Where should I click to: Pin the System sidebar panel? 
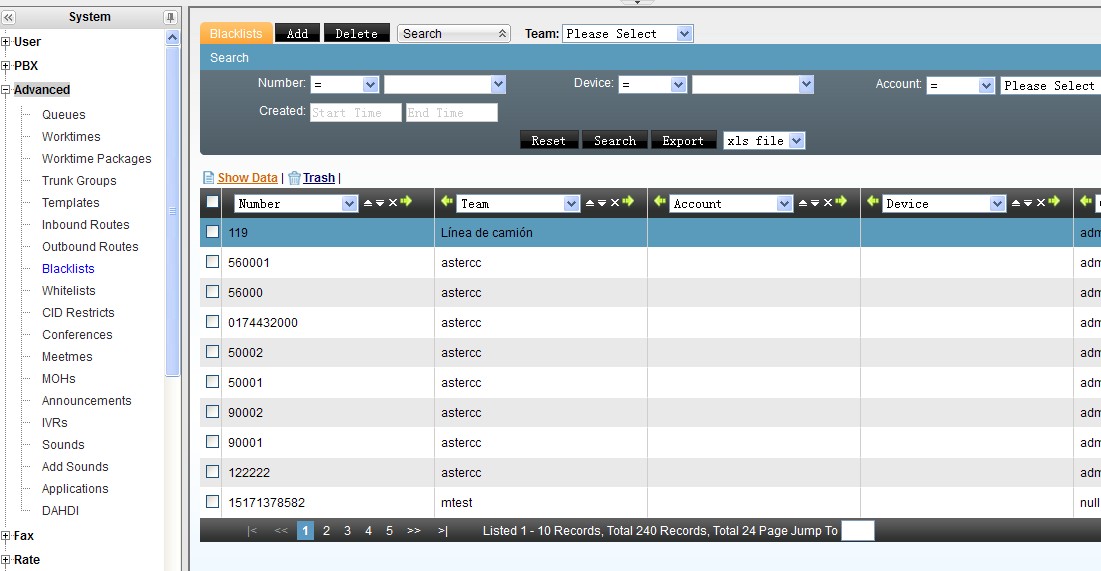(170, 17)
